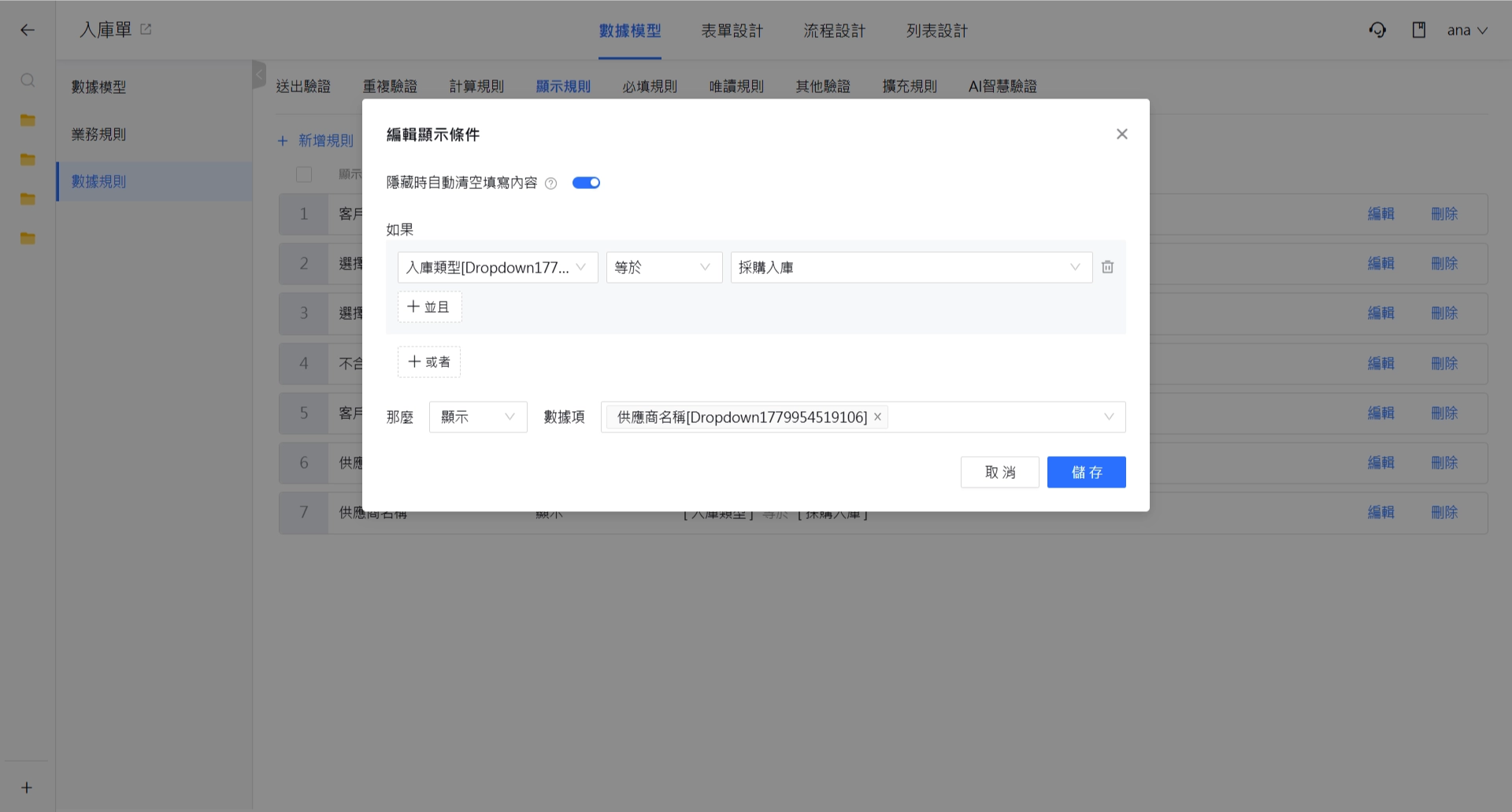Switch to 列表設計 top tab
The image size is (1512, 812).
tap(937, 31)
